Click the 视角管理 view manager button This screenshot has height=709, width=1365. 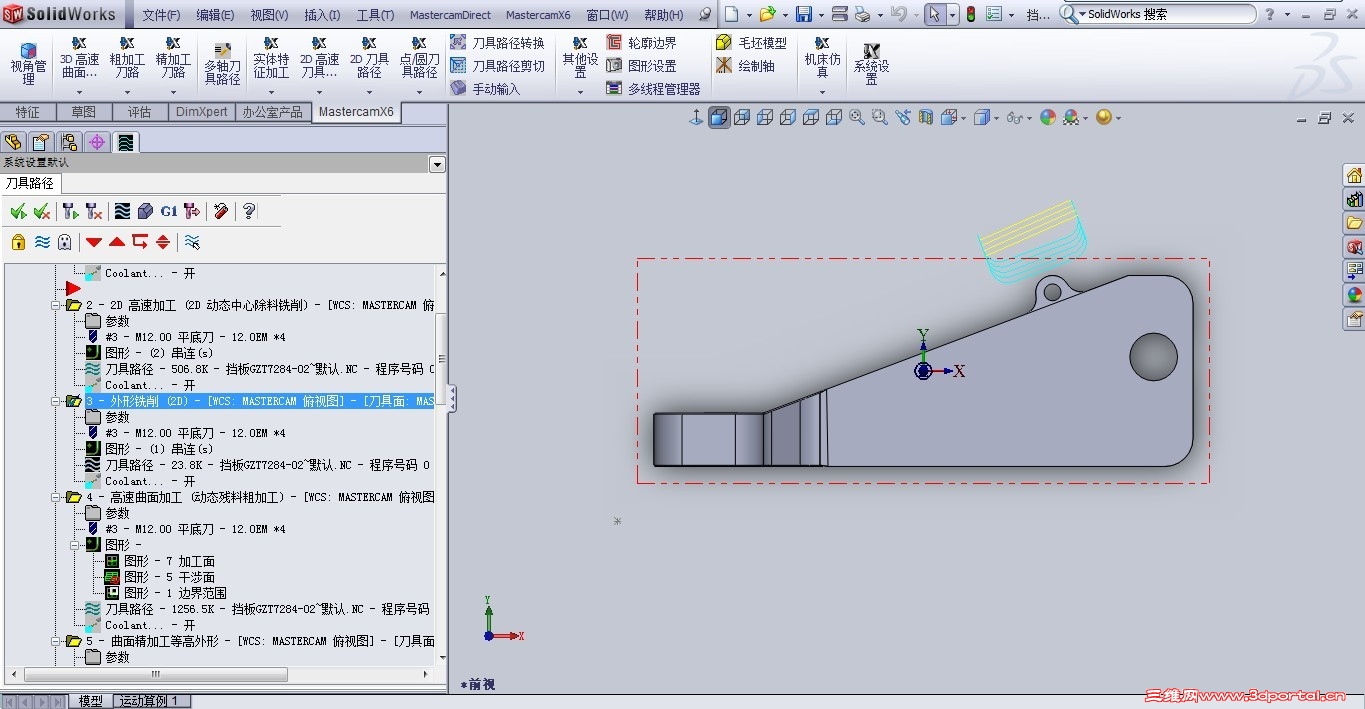click(x=28, y=65)
